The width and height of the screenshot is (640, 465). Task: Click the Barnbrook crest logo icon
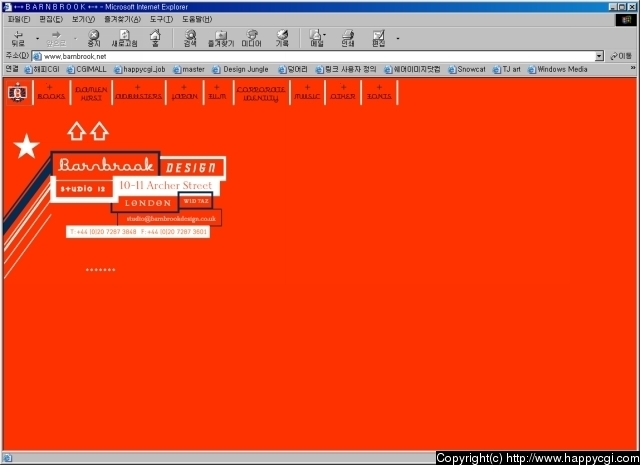pos(18,92)
